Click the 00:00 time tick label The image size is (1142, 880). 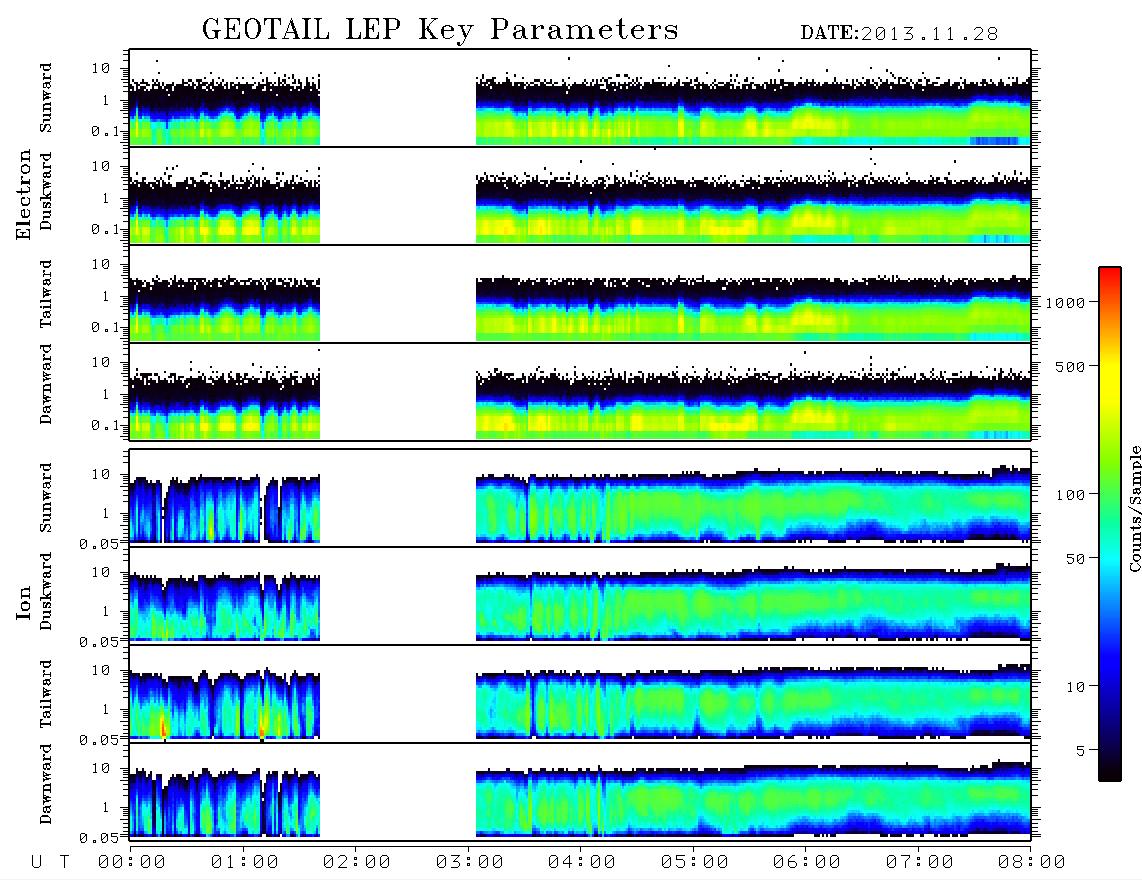[x=132, y=863]
